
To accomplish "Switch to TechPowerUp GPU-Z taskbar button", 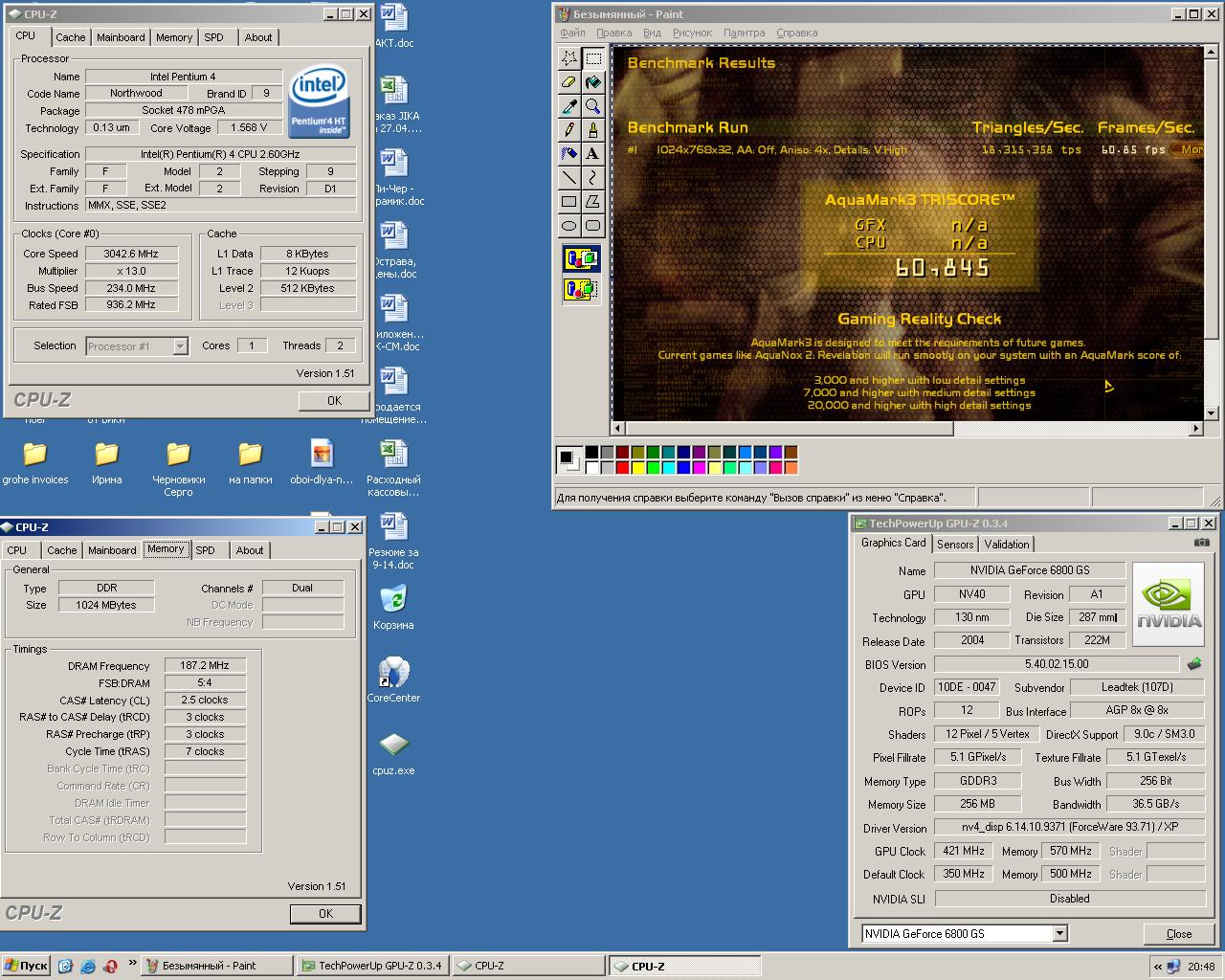I will click(x=373, y=966).
